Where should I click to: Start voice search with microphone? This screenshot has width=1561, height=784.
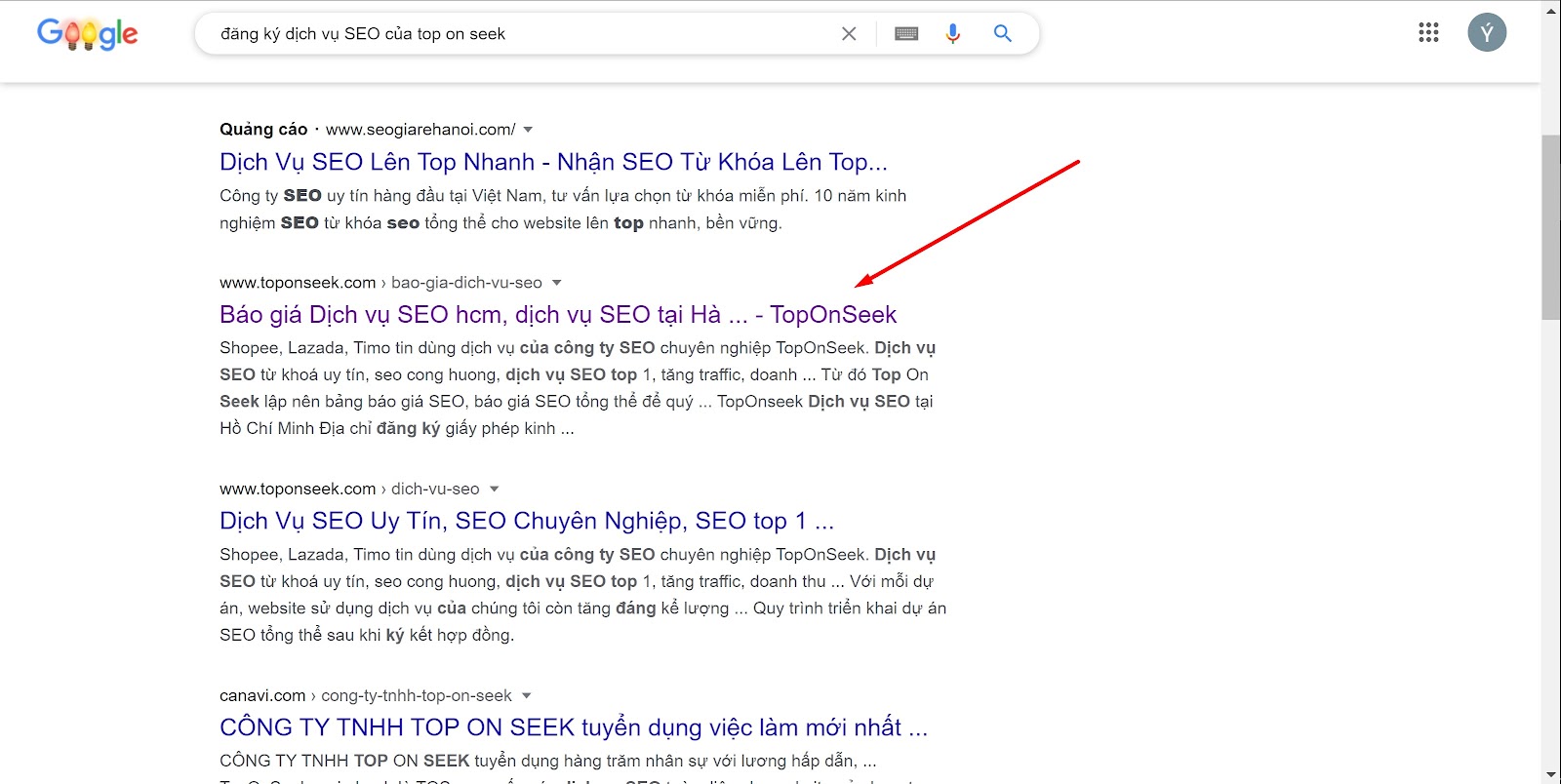pos(953,34)
